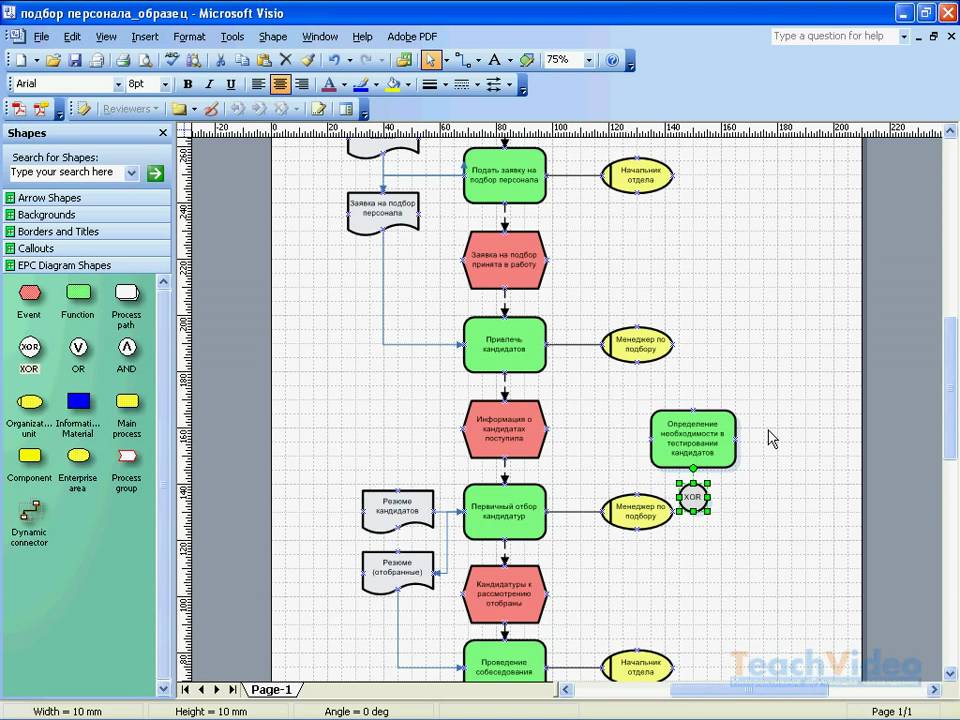
Task: Open the Shape menu
Action: click(x=272, y=37)
